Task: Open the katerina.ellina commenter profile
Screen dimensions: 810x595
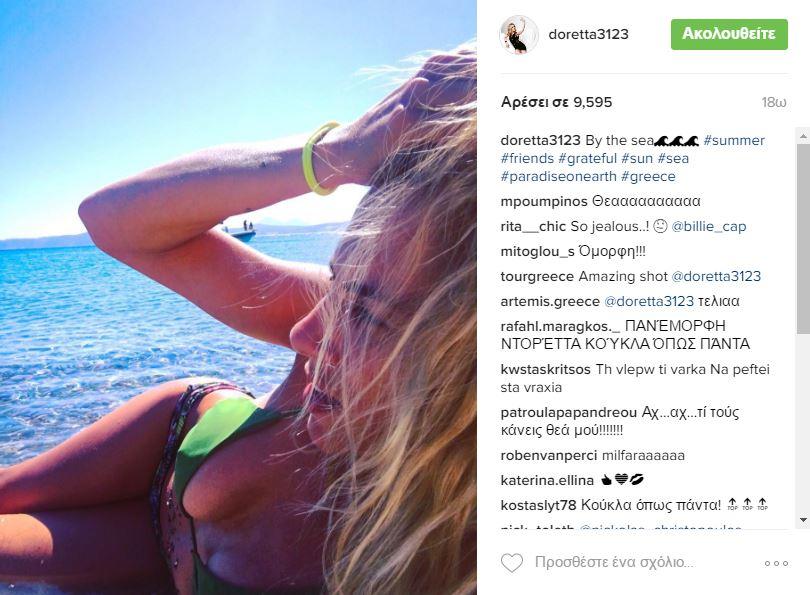Action: tap(547, 481)
